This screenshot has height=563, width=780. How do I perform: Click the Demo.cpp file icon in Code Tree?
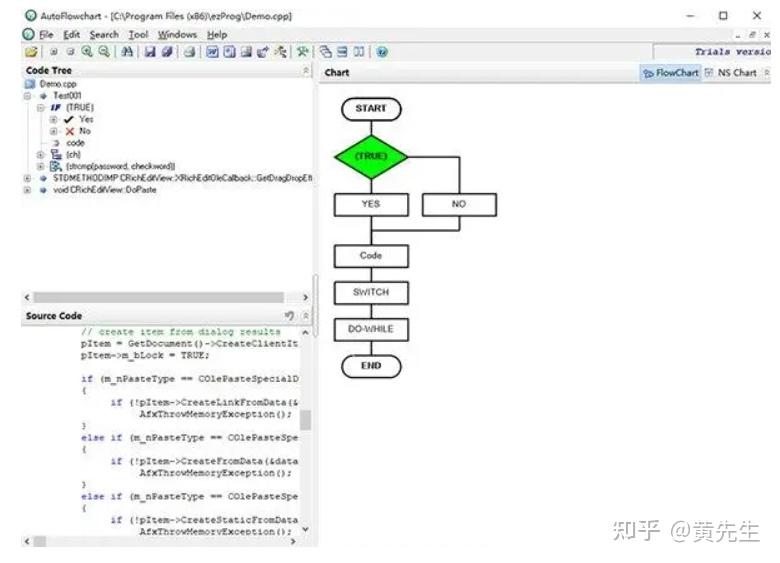(x=30, y=84)
